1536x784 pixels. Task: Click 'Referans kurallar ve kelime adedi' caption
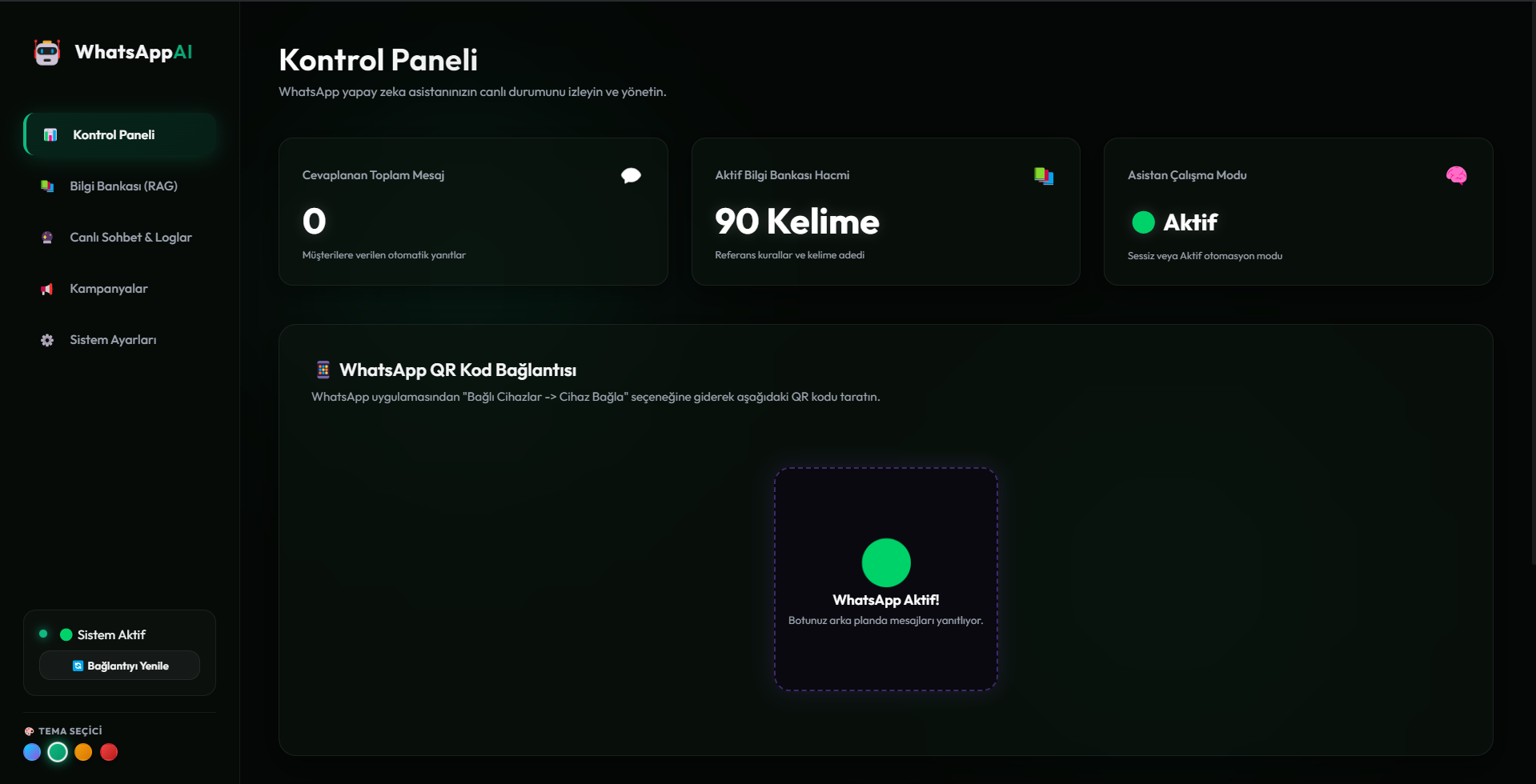coord(789,255)
